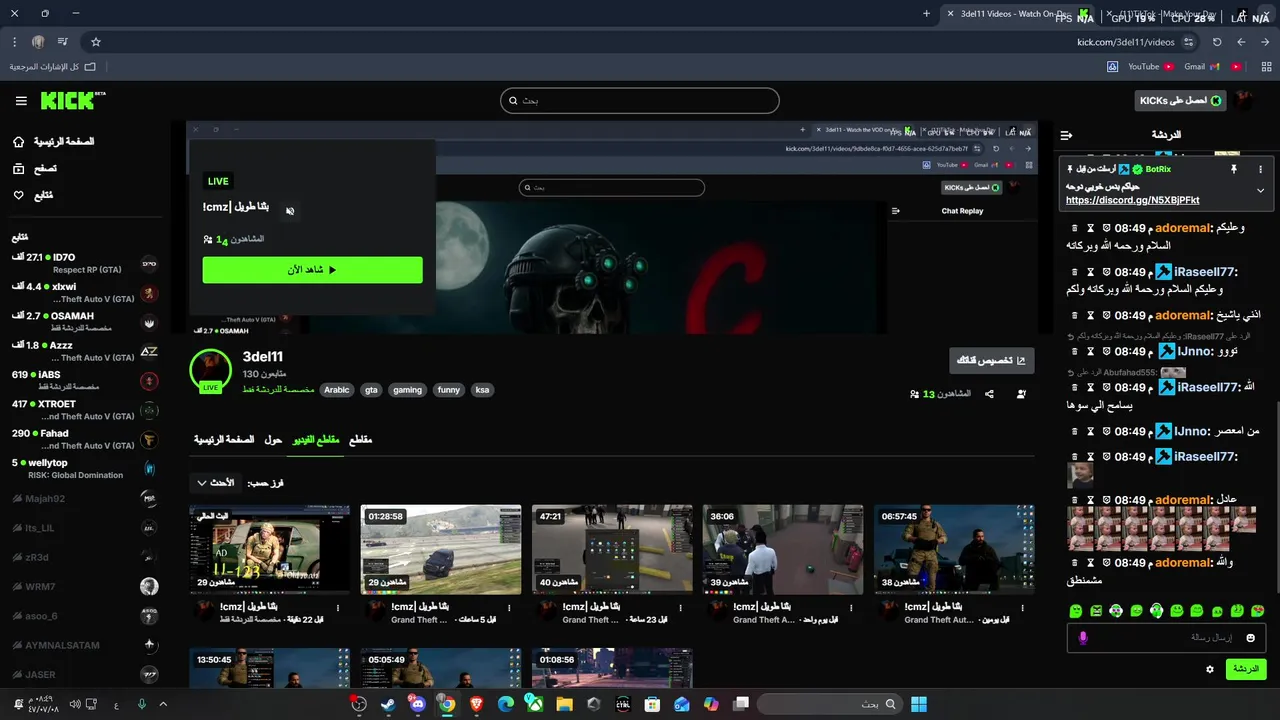1280x720 pixels.
Task: Open the Following (متابع) heart item in sidebar
Action: click(33, 195)
